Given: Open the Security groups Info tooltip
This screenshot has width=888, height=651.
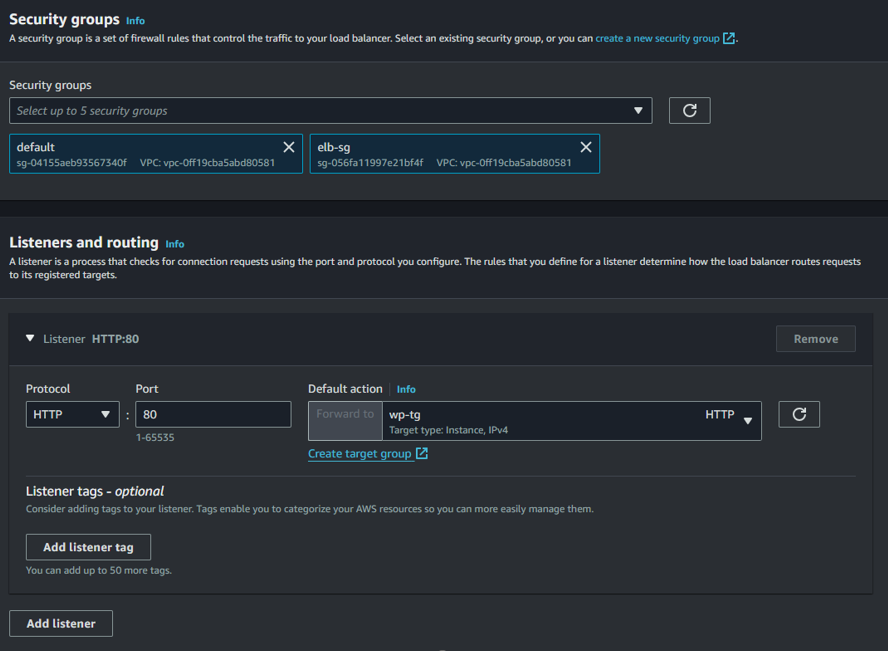Looking at the screenshot, I should (x=135, y=19).
